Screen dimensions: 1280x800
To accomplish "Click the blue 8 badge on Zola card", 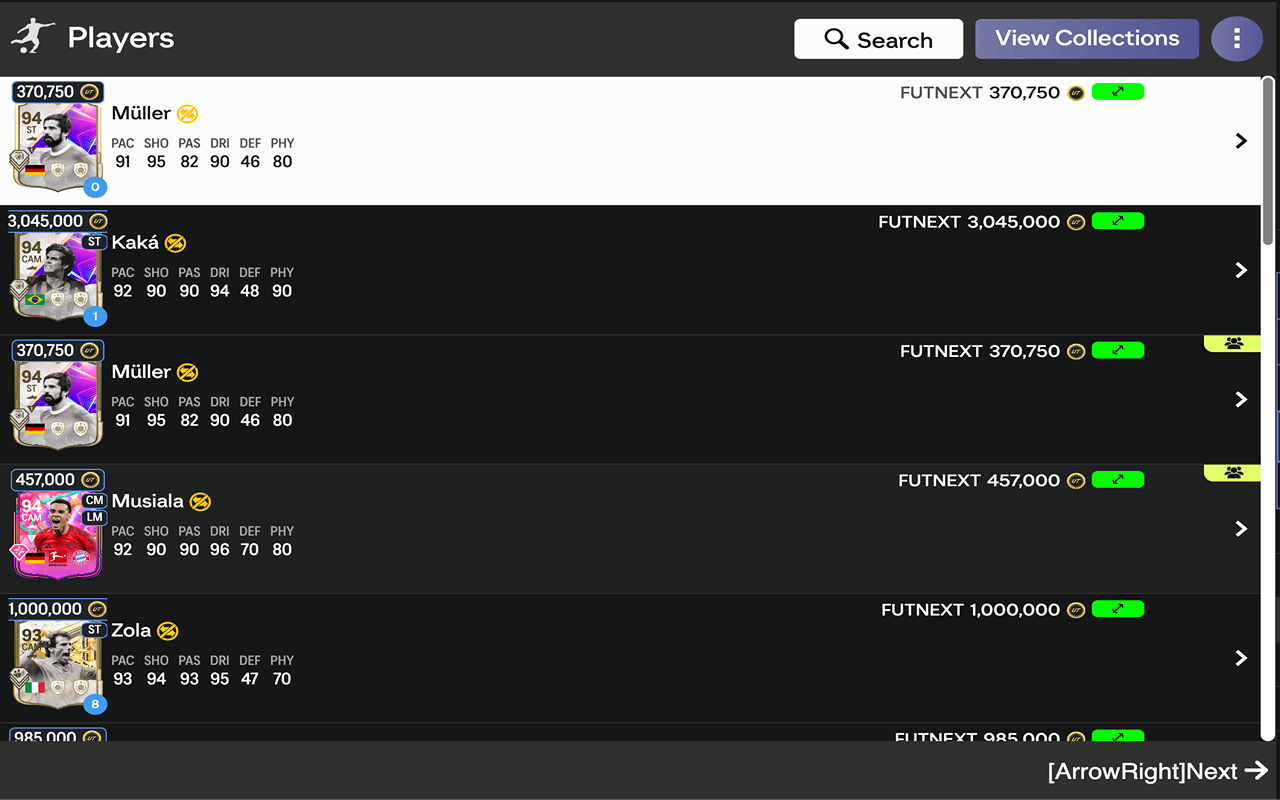I will click(95, 704).
